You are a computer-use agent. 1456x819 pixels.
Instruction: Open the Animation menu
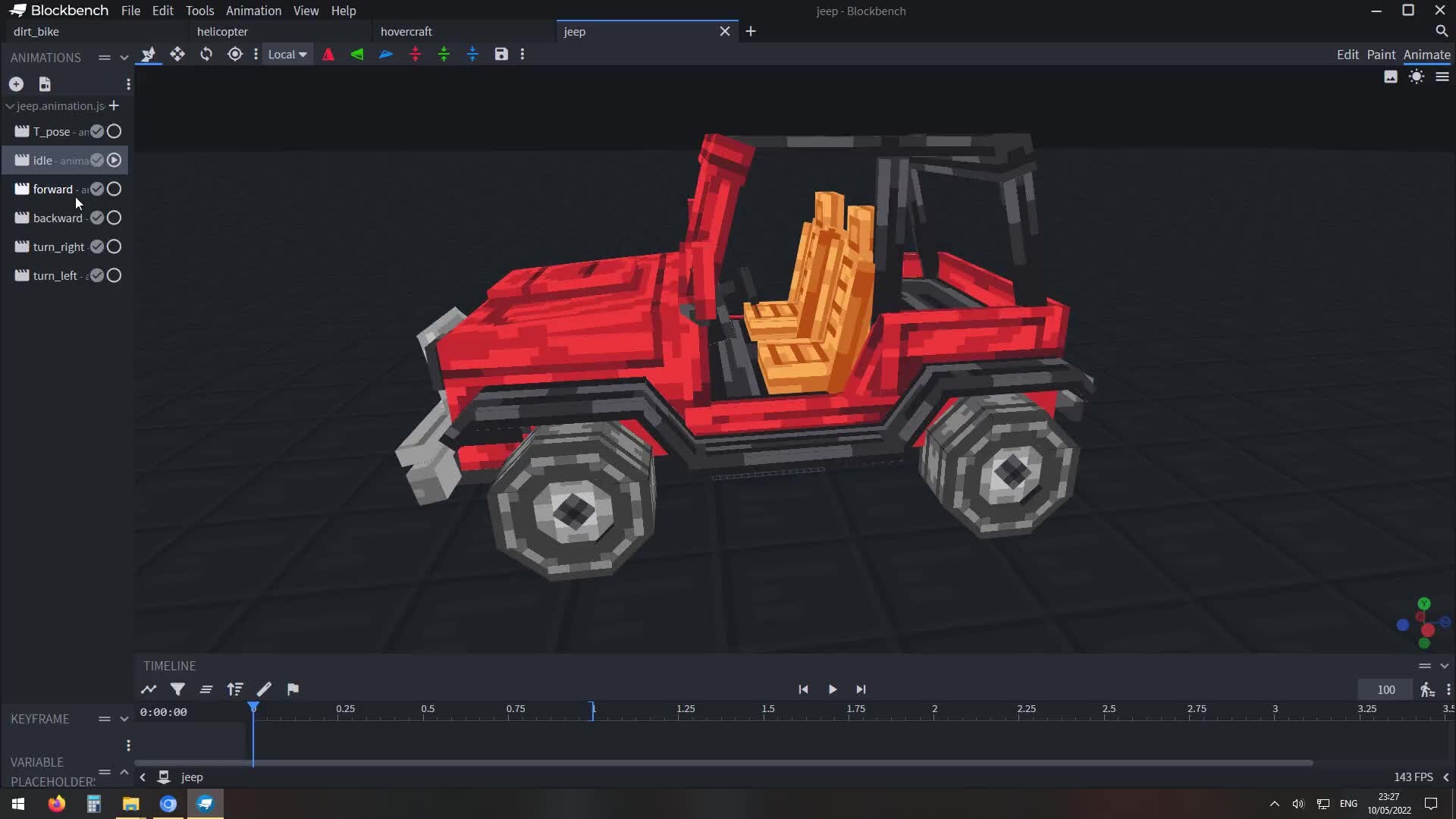(x=253, y=11)
